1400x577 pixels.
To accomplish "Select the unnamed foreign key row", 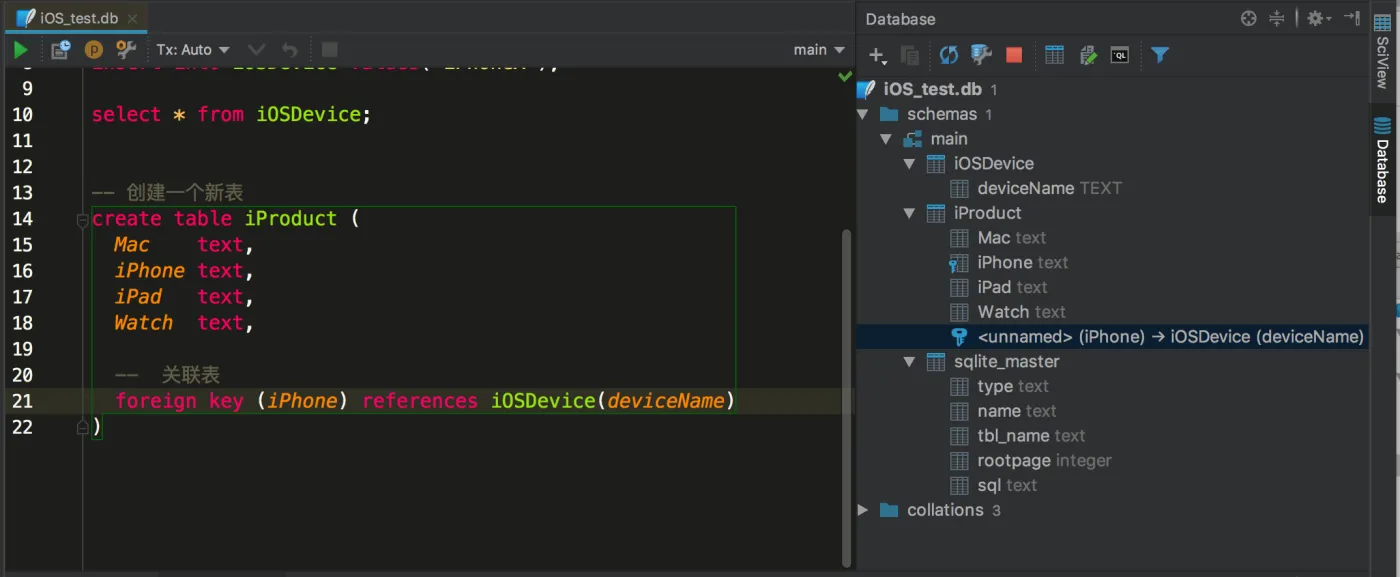I will point(1113,337).
